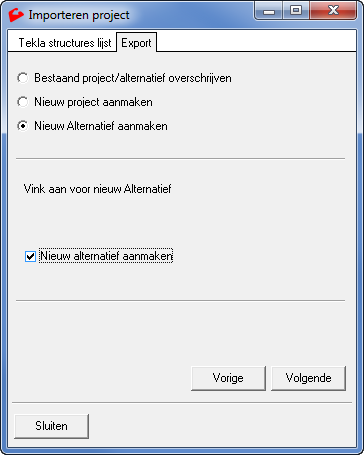Click the Vorige button
This screenshot has height=455, width=364.
[x=228, y=378]
